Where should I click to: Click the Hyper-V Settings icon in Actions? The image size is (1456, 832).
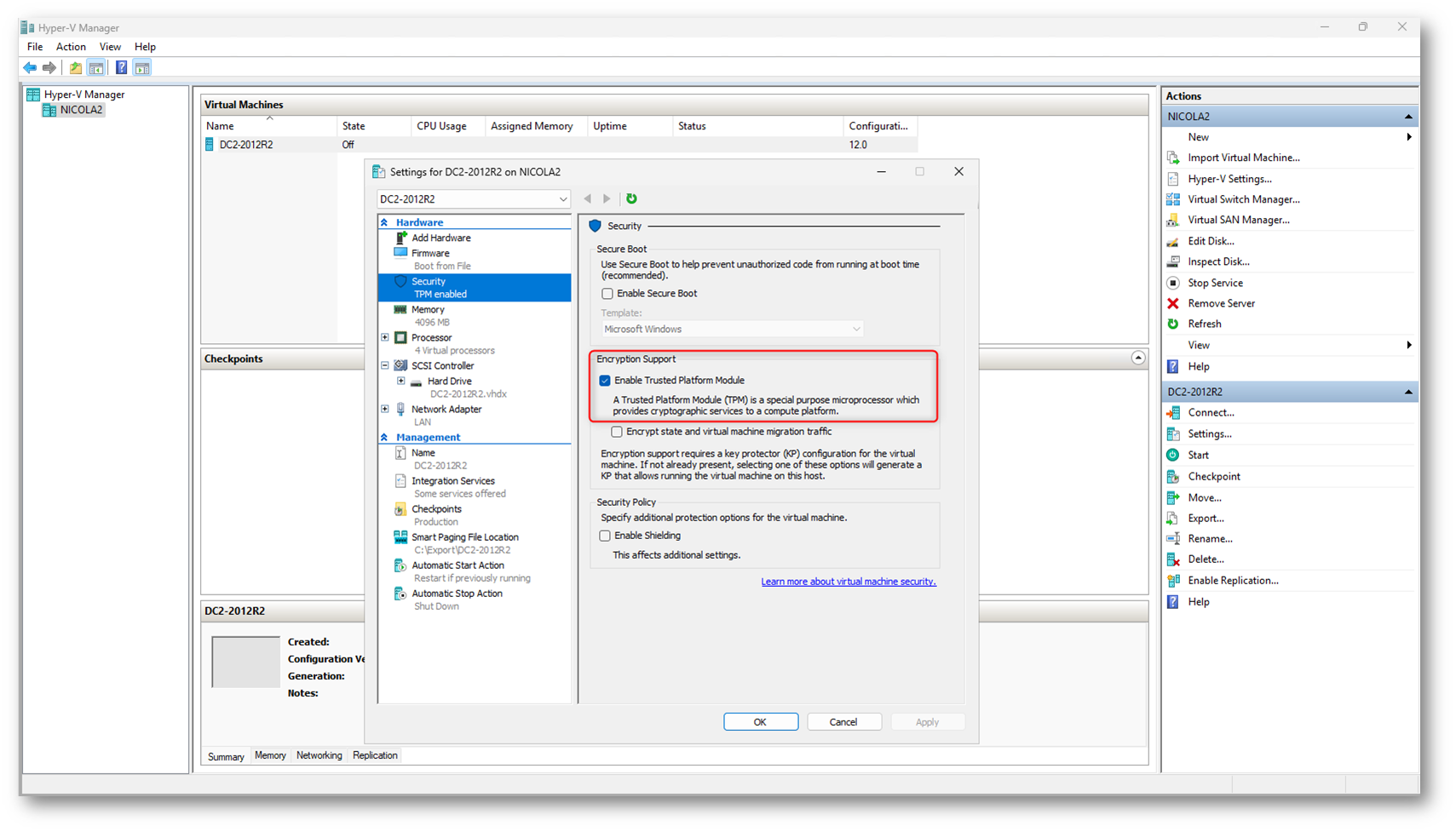coord(1173,179)
